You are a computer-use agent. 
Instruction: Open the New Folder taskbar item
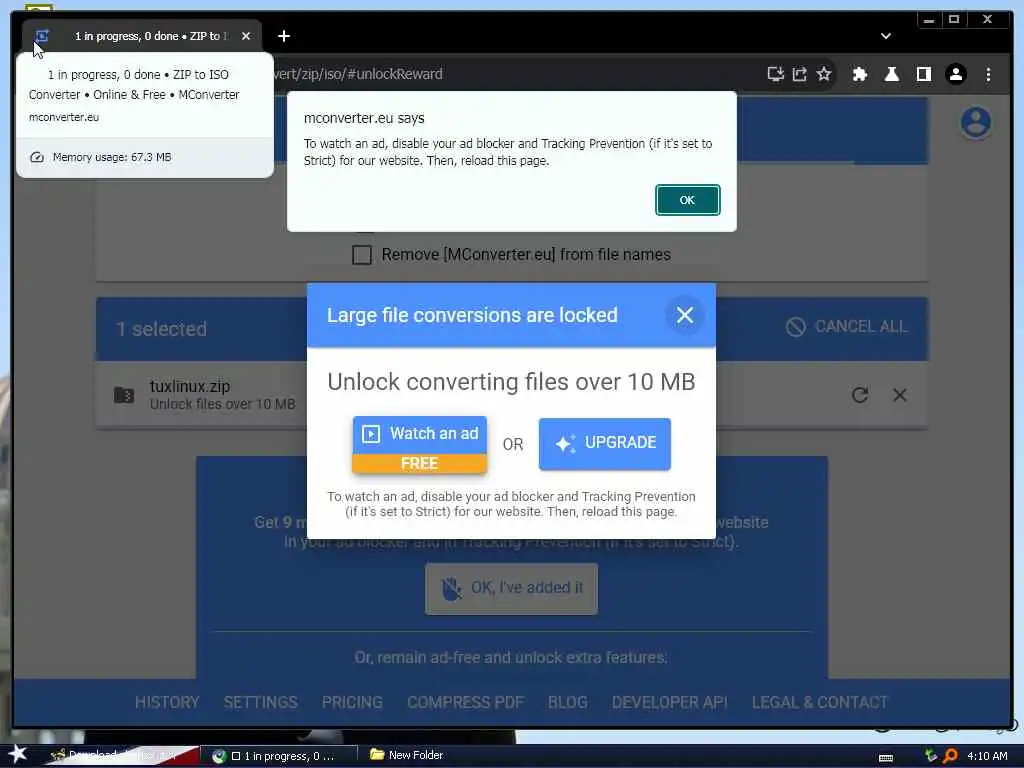[x=406, y=755]
